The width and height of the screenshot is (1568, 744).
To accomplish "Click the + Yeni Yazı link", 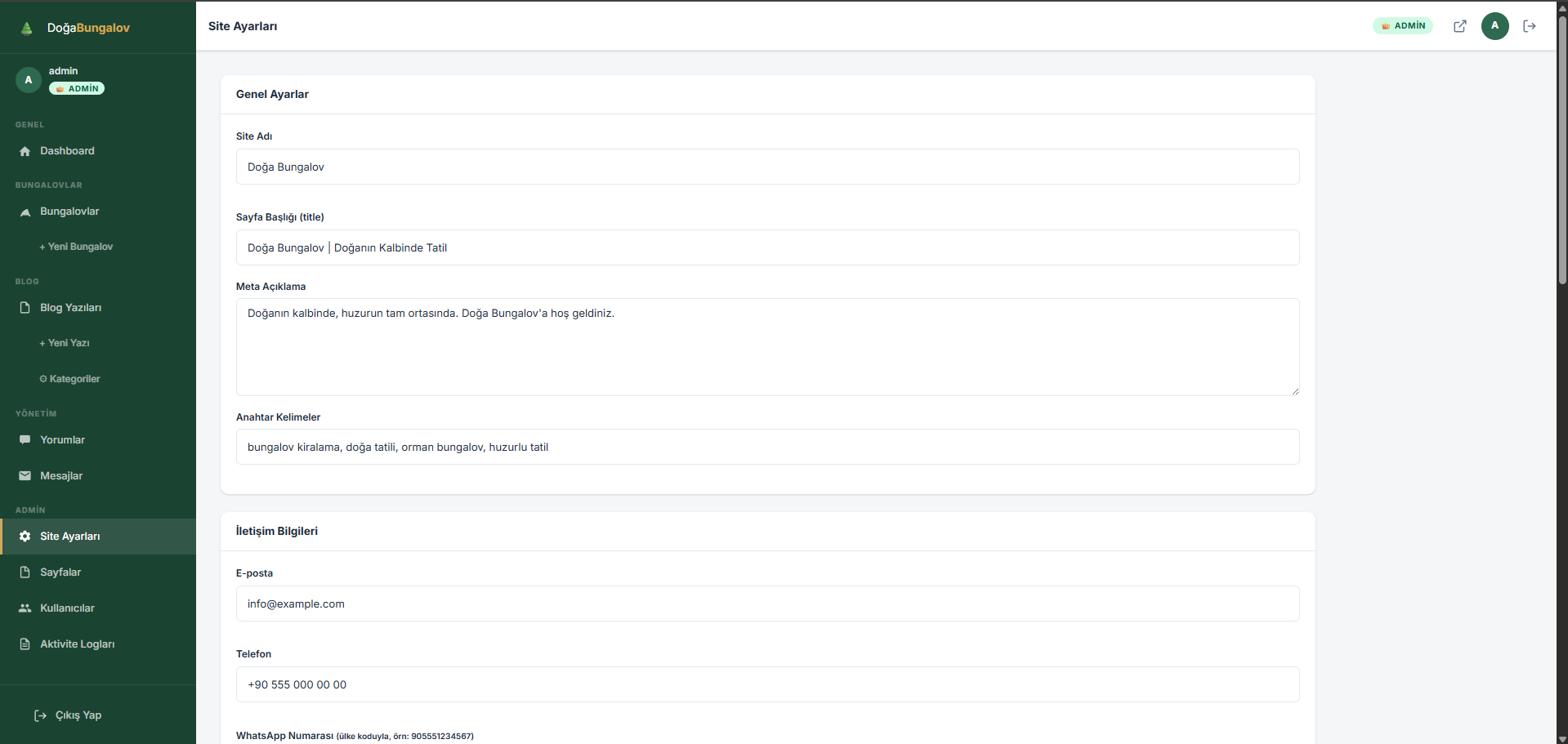I will click(65, 343).
